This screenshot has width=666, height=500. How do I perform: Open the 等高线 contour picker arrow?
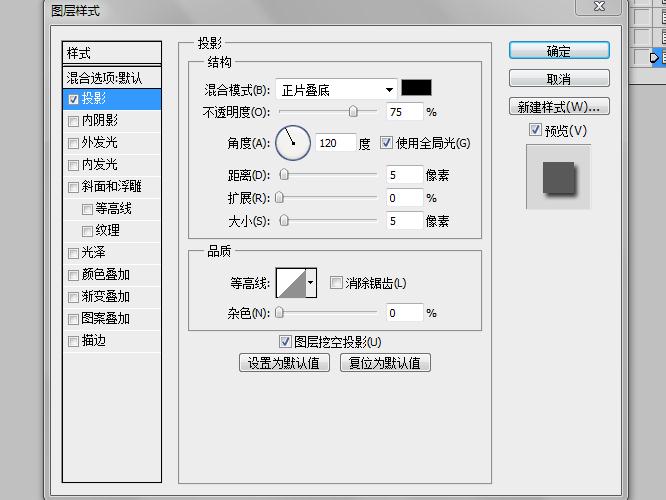point(311,282)
